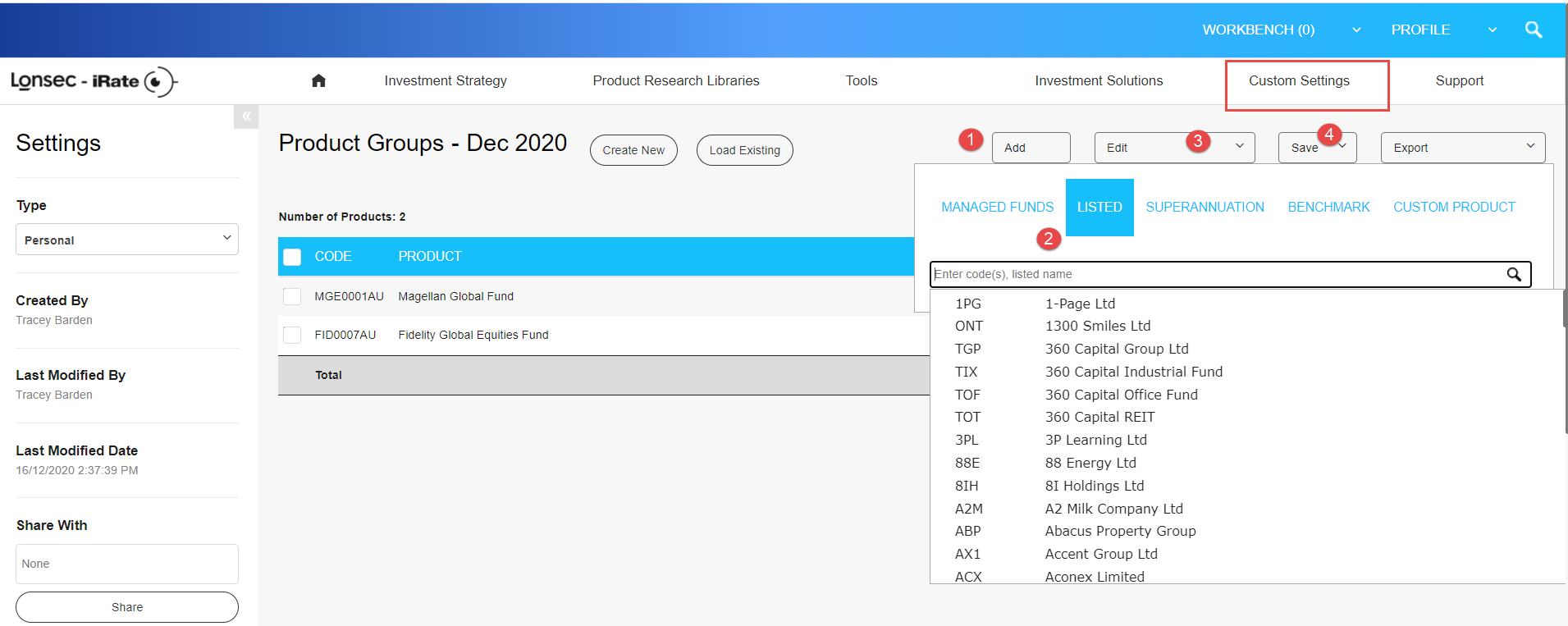
Task: Open the Edit dropdown menu
Action: click(1173, 148)
